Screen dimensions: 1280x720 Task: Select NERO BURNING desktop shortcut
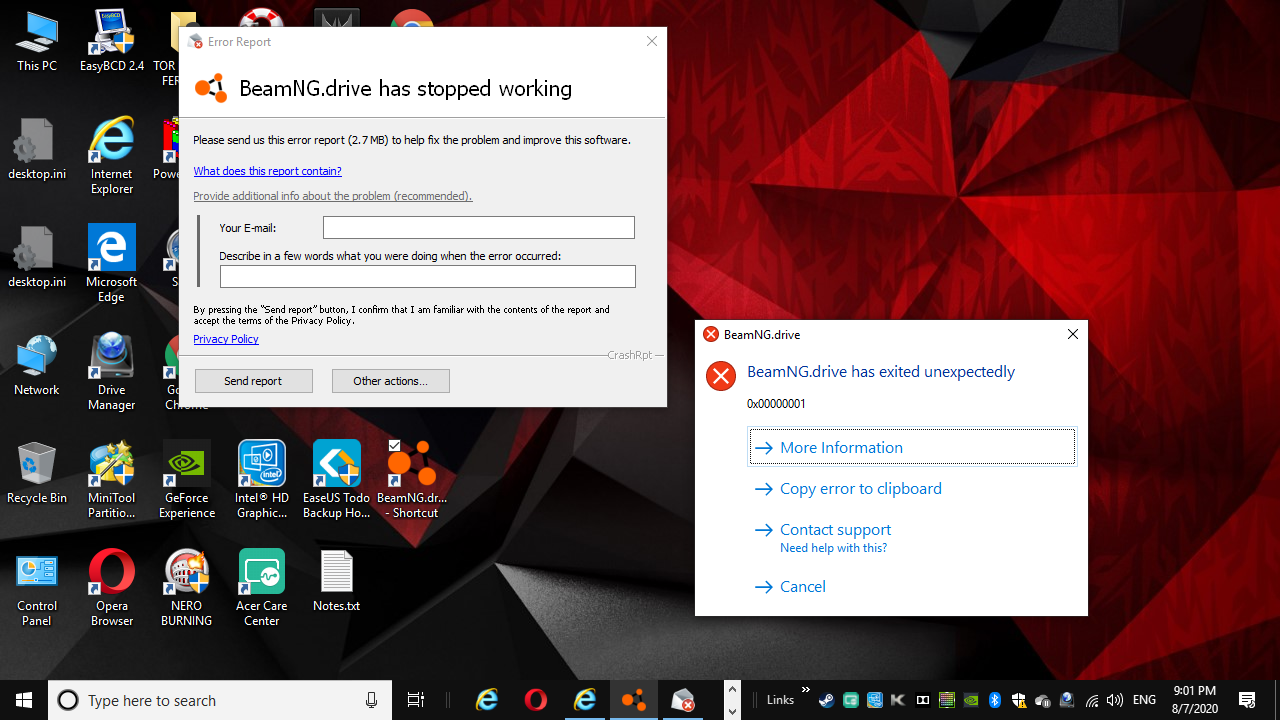[x=187, y=589]
